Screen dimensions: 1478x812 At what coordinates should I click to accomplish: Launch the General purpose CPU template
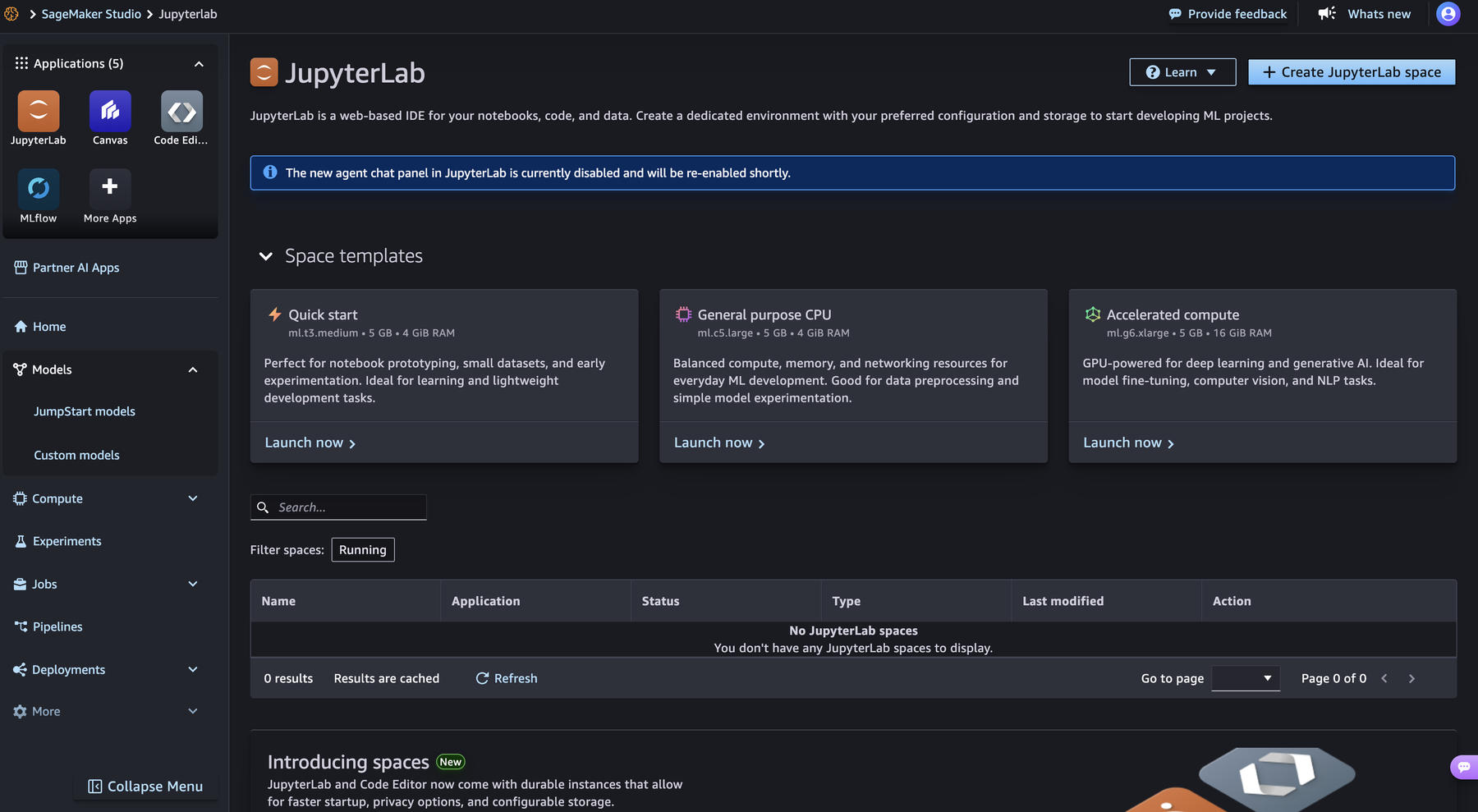point(719,443)
